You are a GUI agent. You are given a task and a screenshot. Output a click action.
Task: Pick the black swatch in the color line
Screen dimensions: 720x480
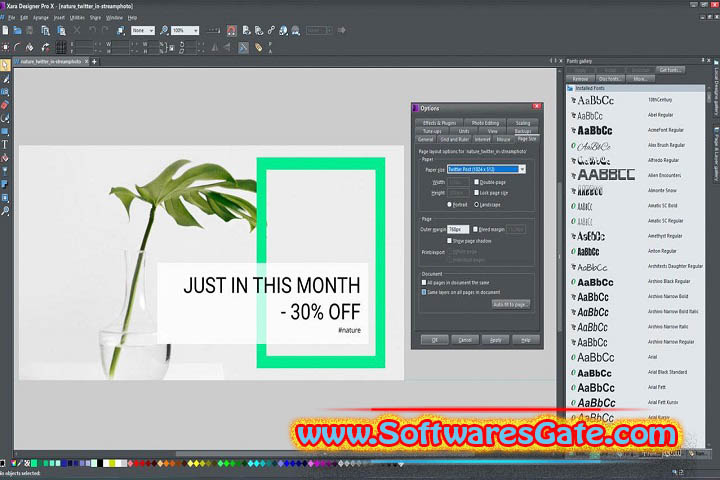[100, 463]
